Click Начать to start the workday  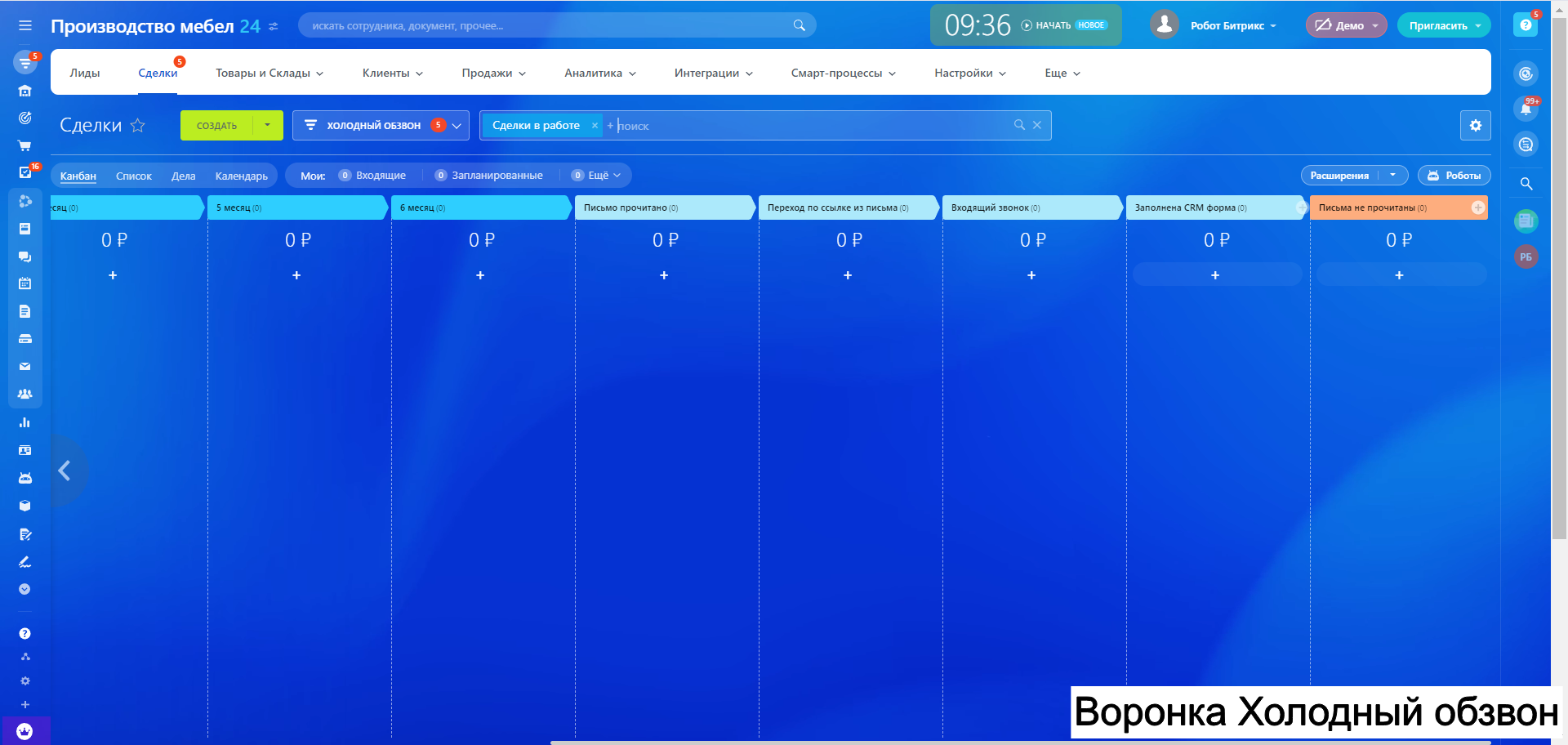point(1046,25)
